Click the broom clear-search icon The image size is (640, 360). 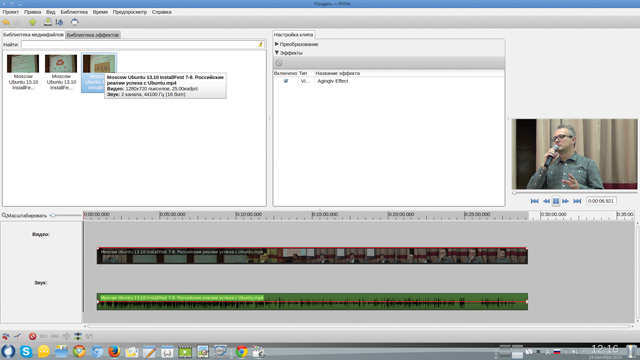(260, 44)
